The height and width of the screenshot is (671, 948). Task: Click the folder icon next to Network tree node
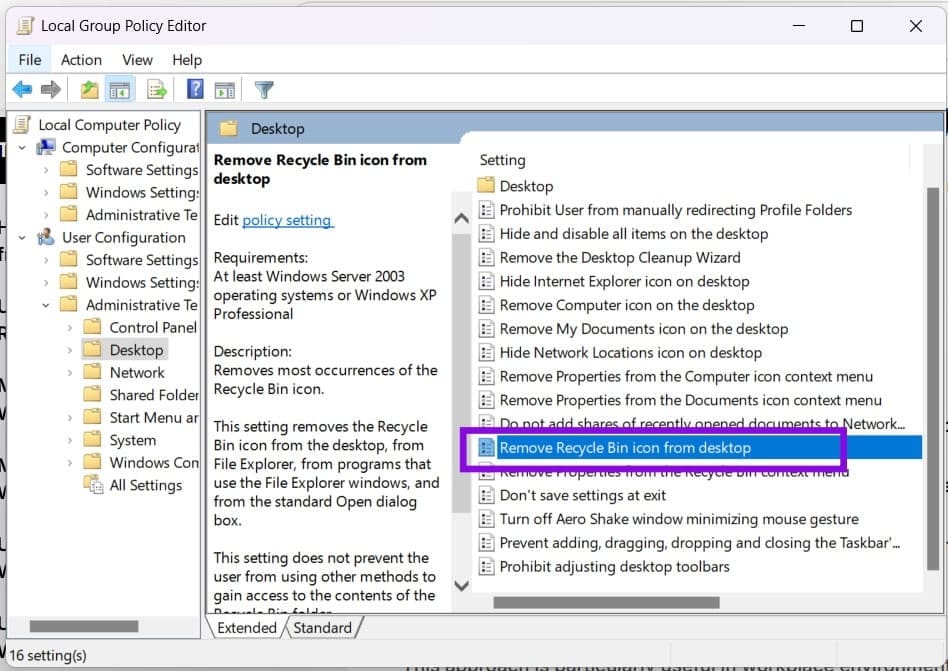click(x=92, y=372)
